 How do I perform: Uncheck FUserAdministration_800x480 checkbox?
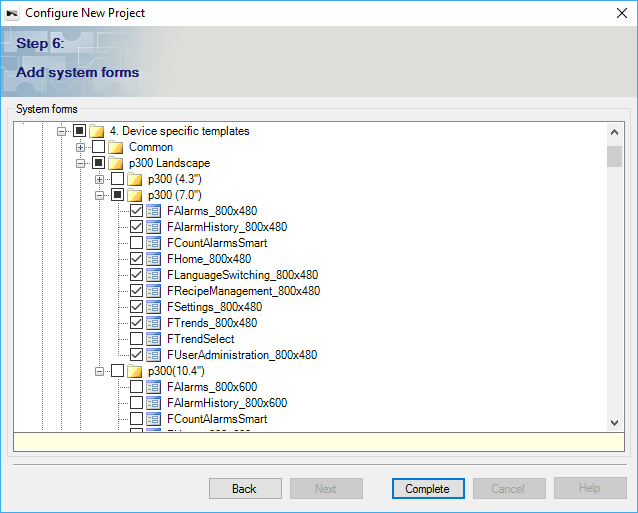click(x=136, y=355)
